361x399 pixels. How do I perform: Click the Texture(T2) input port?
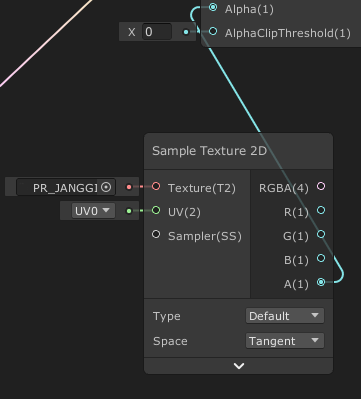[x=156, y=186]
